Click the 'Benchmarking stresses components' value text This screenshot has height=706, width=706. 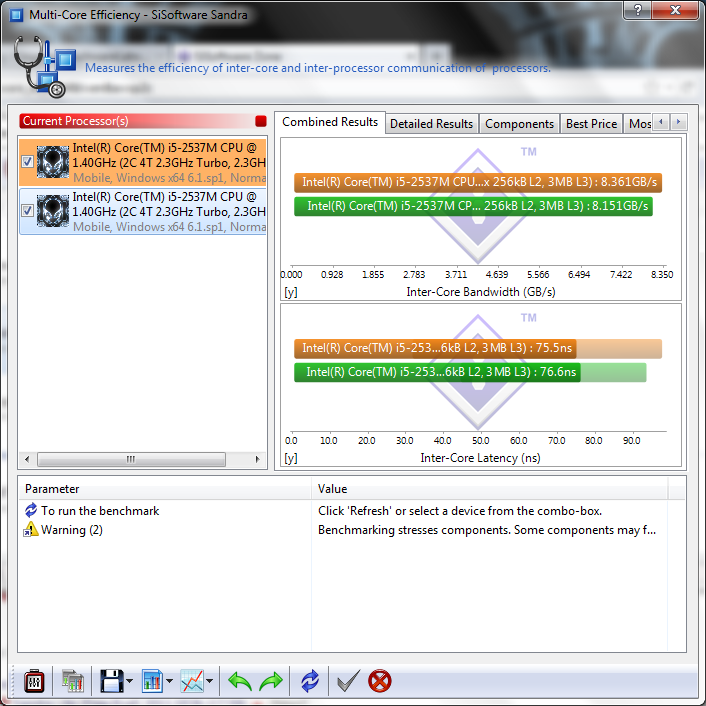(487, 530)
